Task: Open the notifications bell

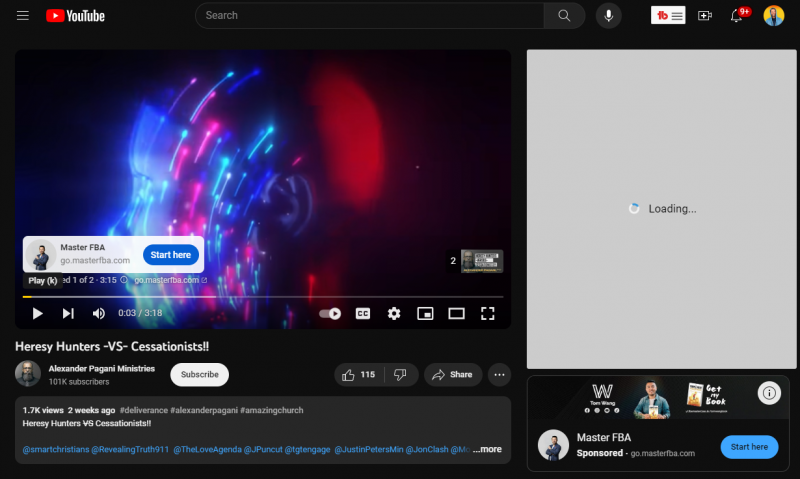Action: [738, 16]
